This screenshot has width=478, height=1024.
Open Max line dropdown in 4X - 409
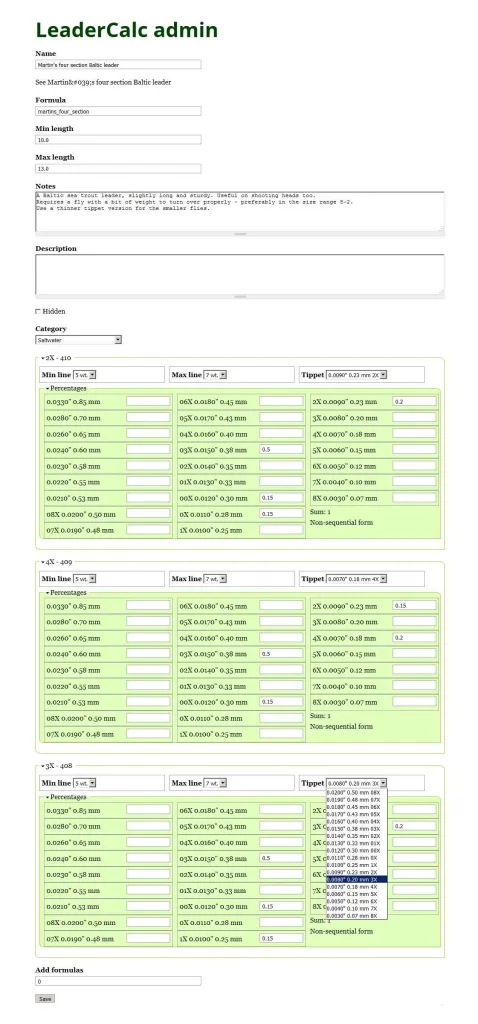(x=215, y=579)
